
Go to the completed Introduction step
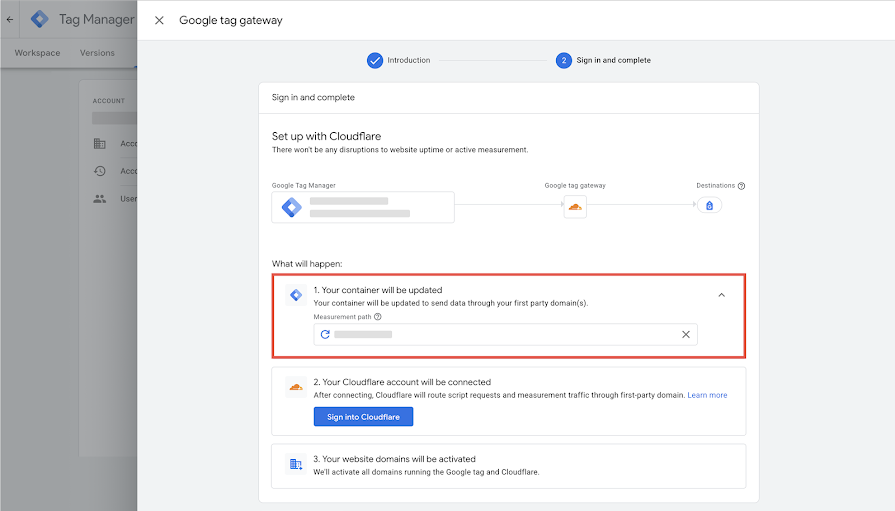[398, 60]
